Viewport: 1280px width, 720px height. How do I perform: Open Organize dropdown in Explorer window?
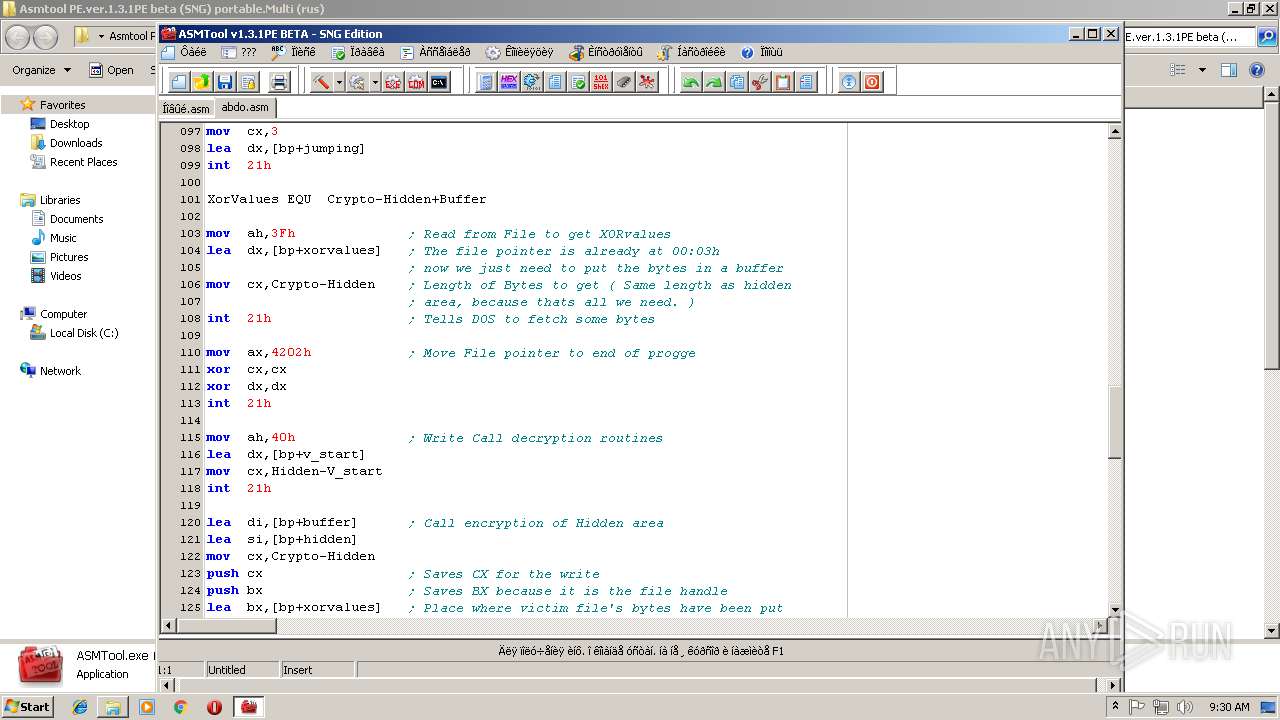(41, 70)
